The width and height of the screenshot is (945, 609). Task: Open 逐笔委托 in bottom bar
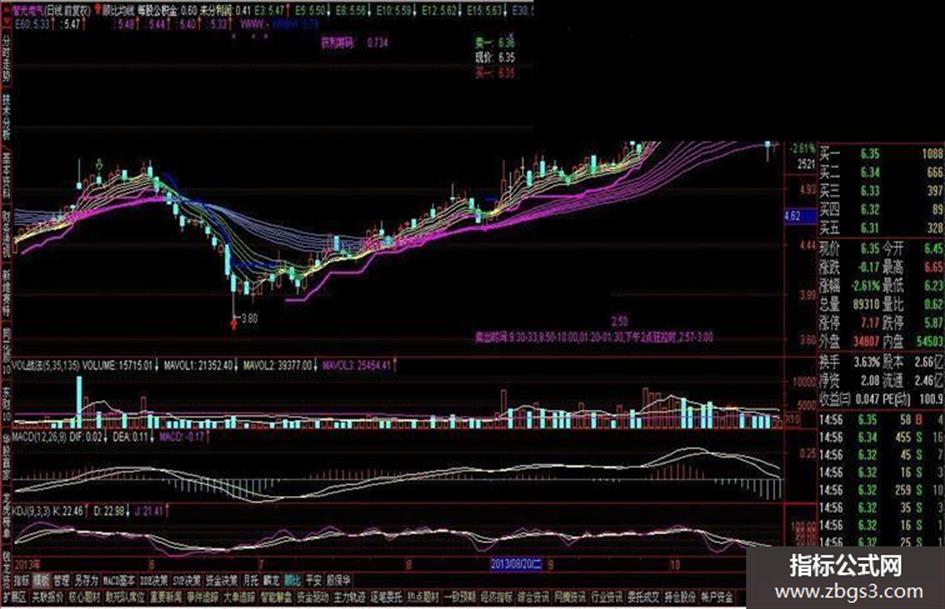(x=386, y=598)
